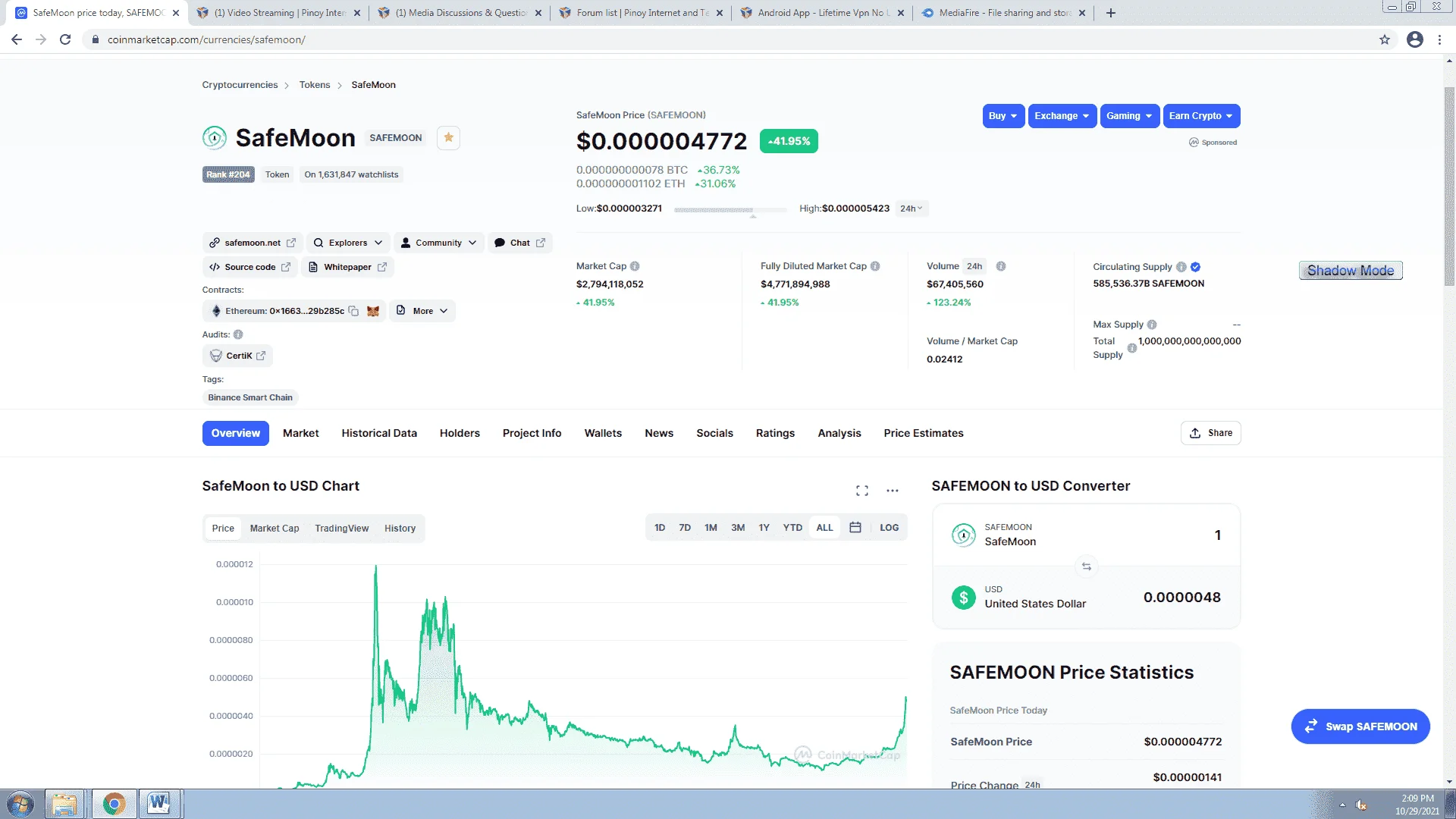
Task: Add SafeMoon to watchlist star icon
Action: (x=448, y=138)
